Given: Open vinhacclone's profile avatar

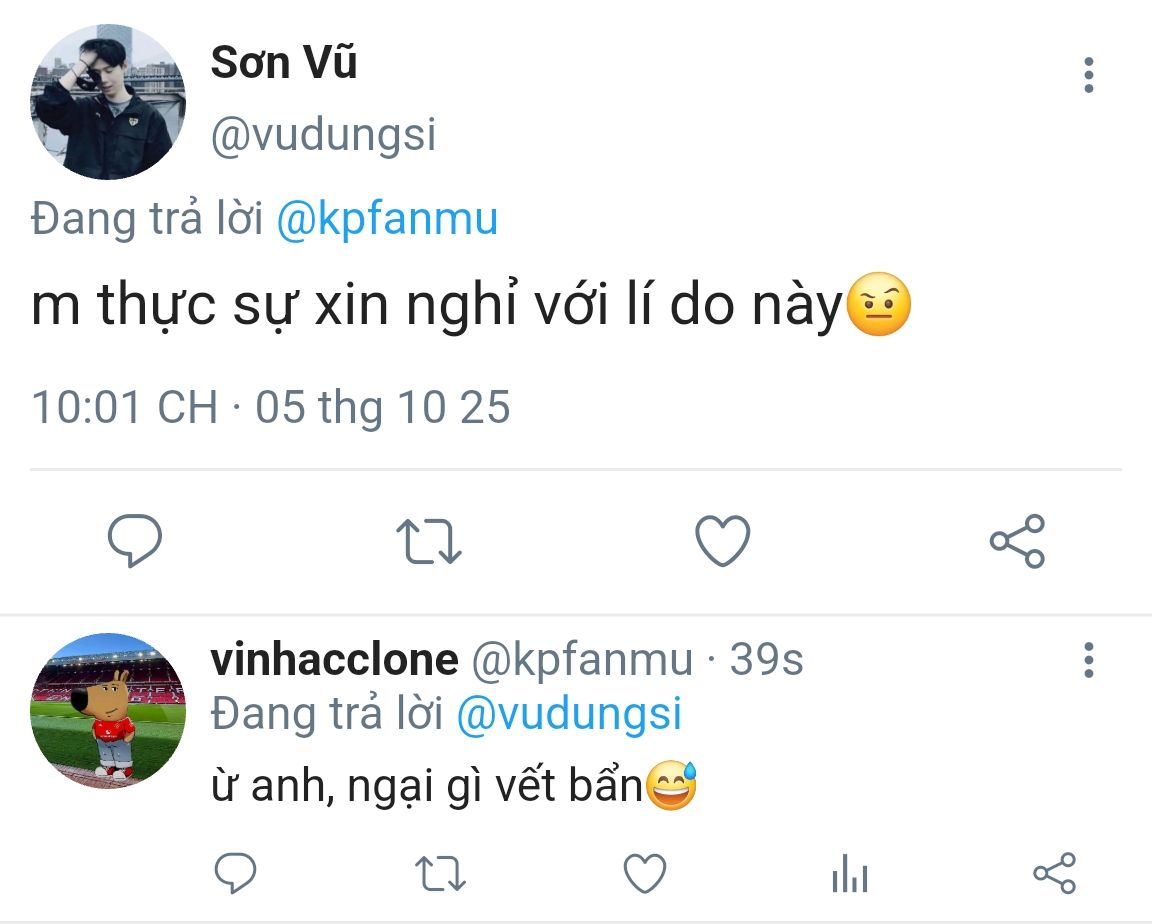Looking at the screenshot, I should pos(108,710).
